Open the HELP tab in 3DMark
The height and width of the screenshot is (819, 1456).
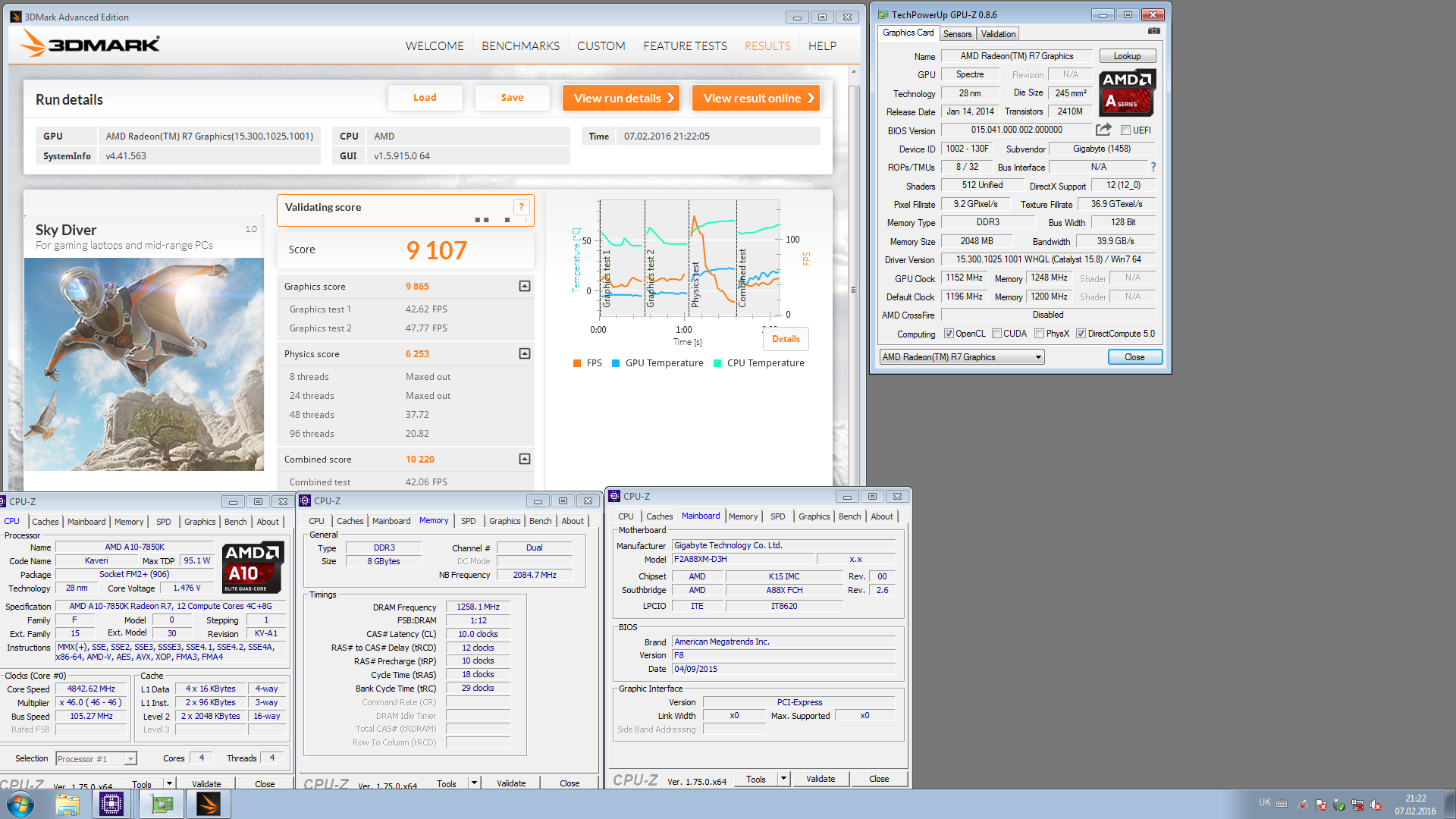[x=822, y=46]
